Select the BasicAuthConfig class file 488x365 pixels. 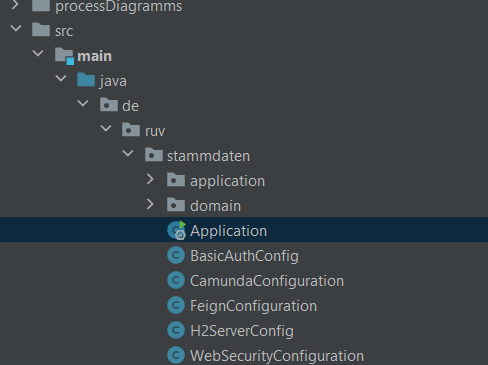pos(244,256)
